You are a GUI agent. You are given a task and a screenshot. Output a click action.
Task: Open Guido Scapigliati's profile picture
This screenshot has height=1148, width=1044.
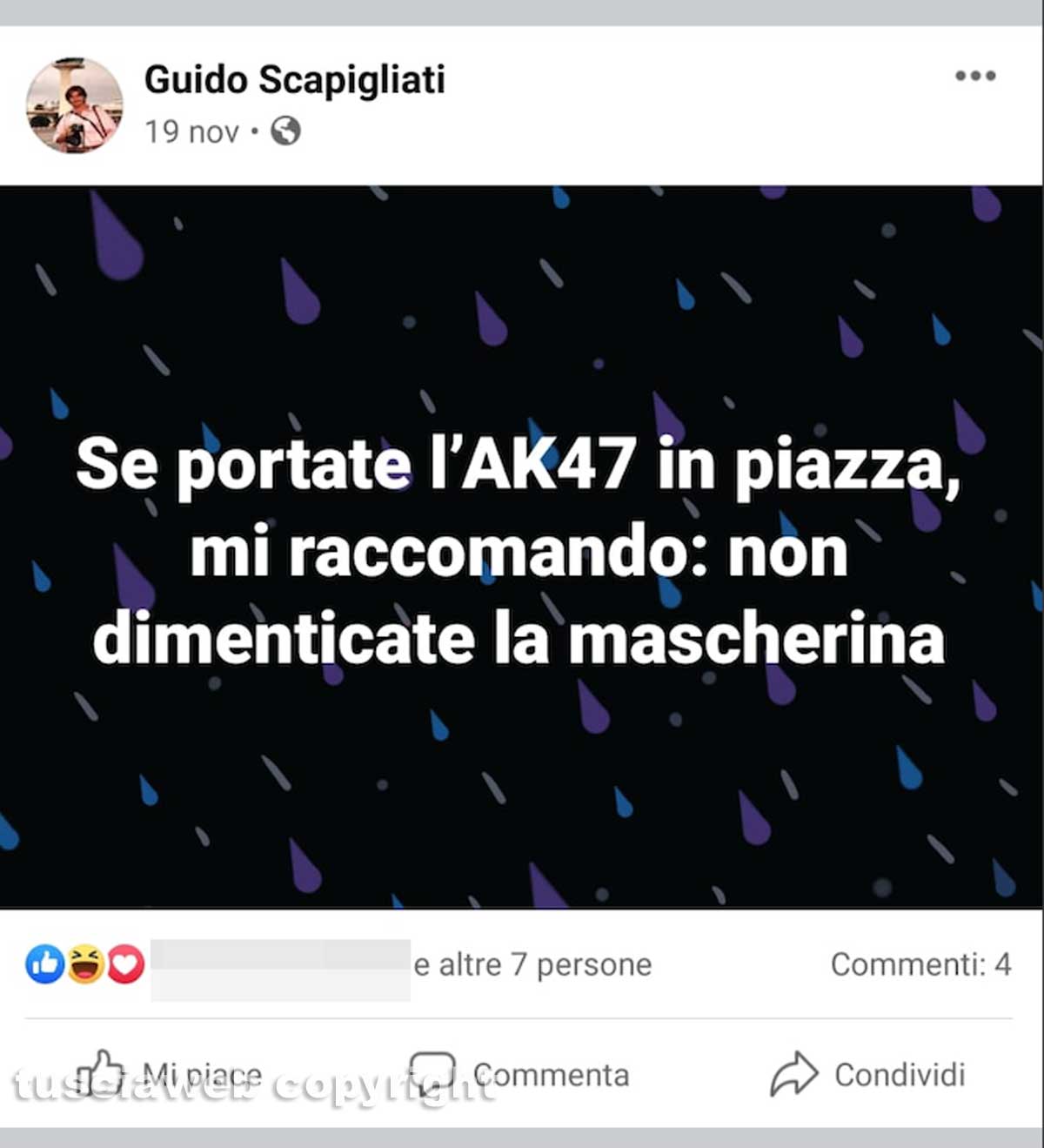pos(74,105)
